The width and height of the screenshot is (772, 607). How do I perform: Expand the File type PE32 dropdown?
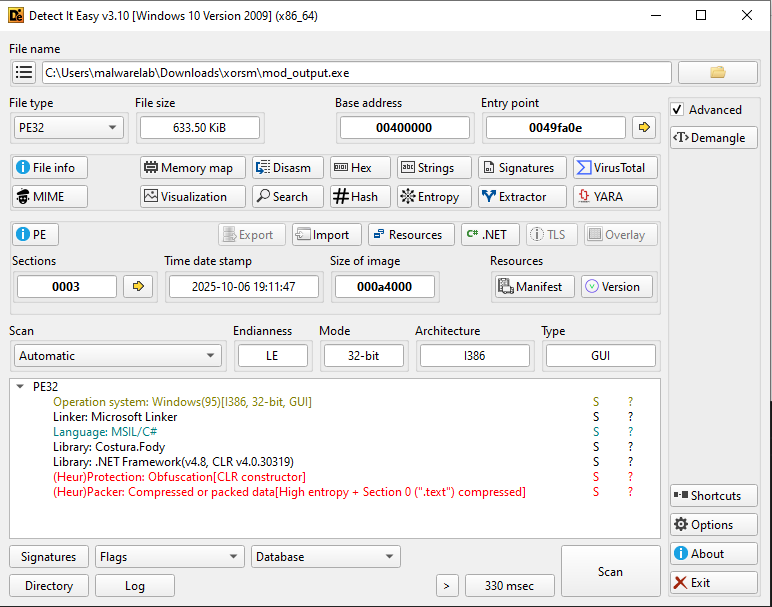(68, 128)
